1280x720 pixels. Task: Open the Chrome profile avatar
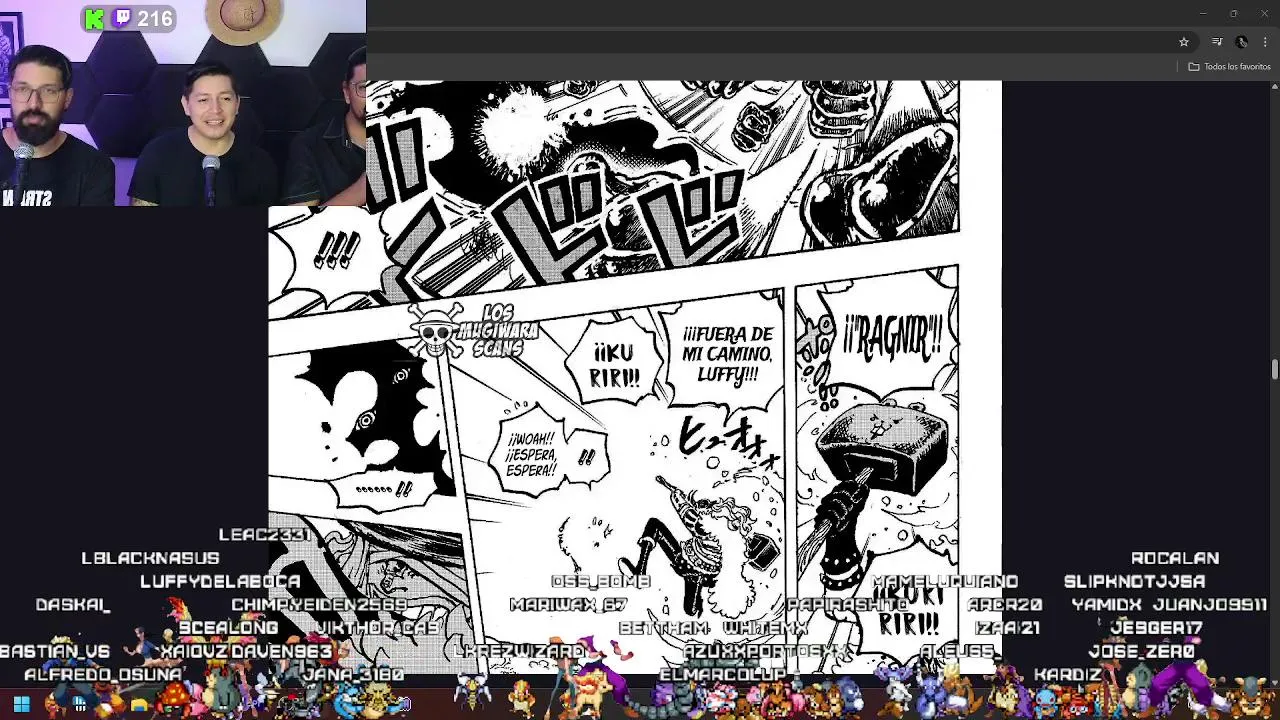click(x=1242, y=42)
